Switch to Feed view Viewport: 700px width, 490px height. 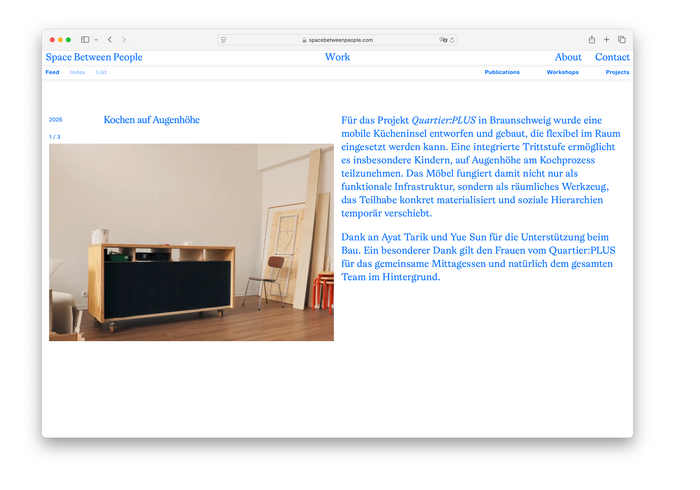(x=52, y=72)
